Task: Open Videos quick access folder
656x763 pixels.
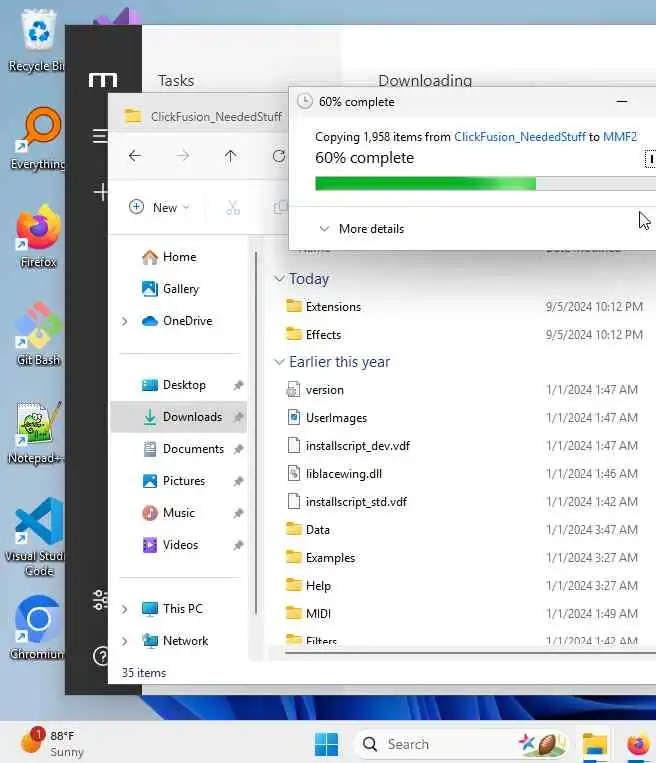Action: [x=179, y=545]
